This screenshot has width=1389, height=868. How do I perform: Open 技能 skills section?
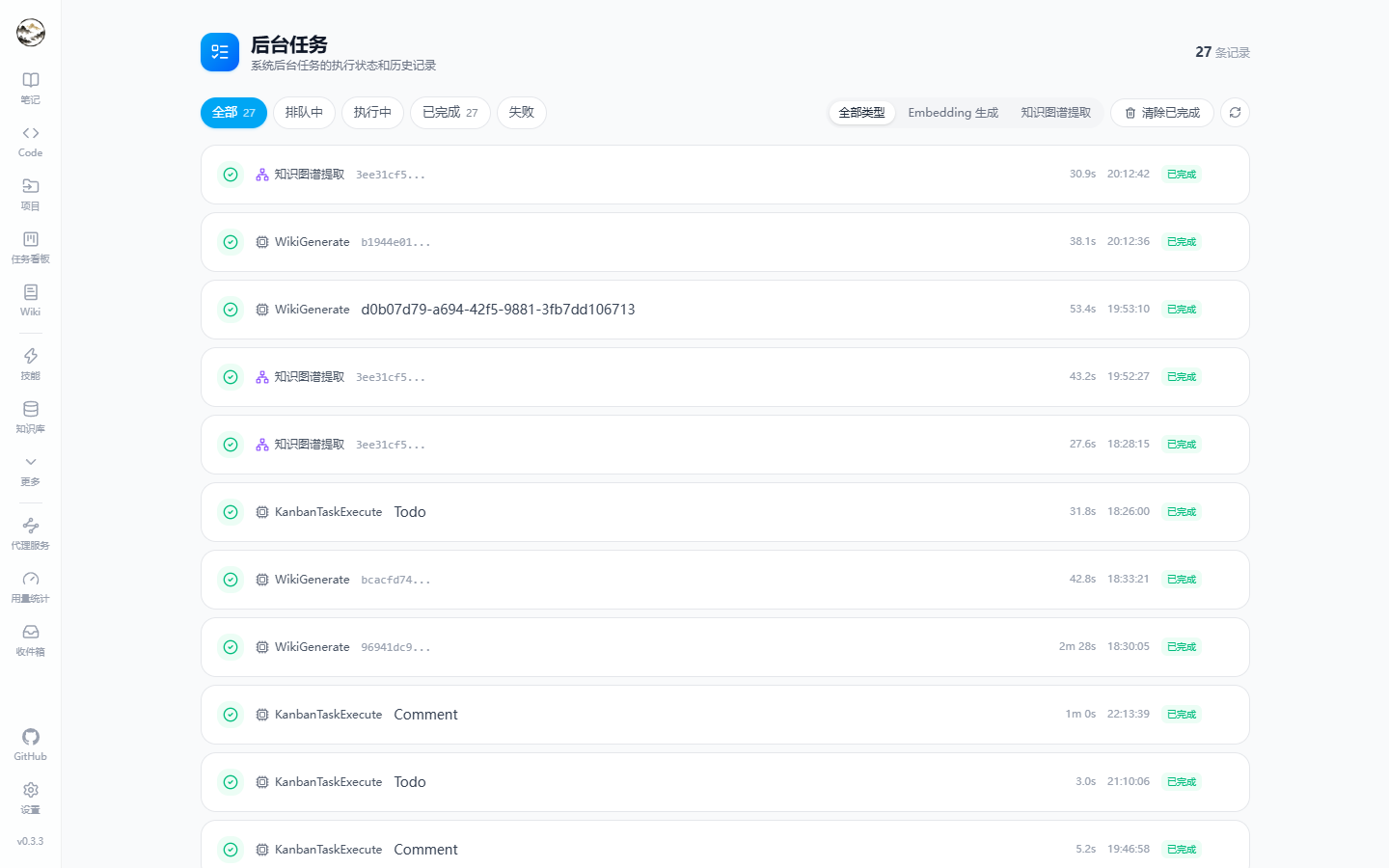[x=30, y=364]
